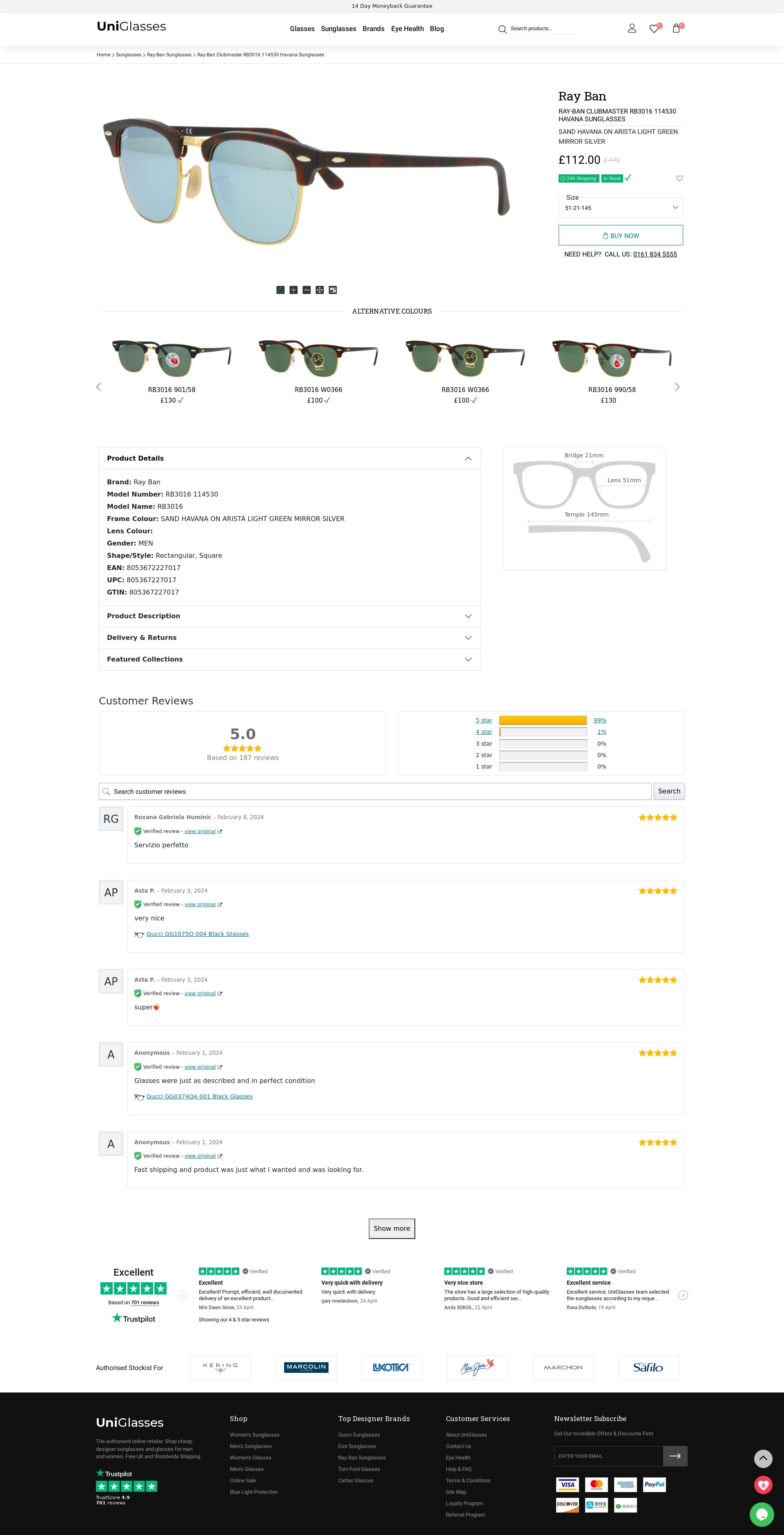Click the BUY NOW button
The width and height of the screenshot is (784, 1535).
click(620, 235)
